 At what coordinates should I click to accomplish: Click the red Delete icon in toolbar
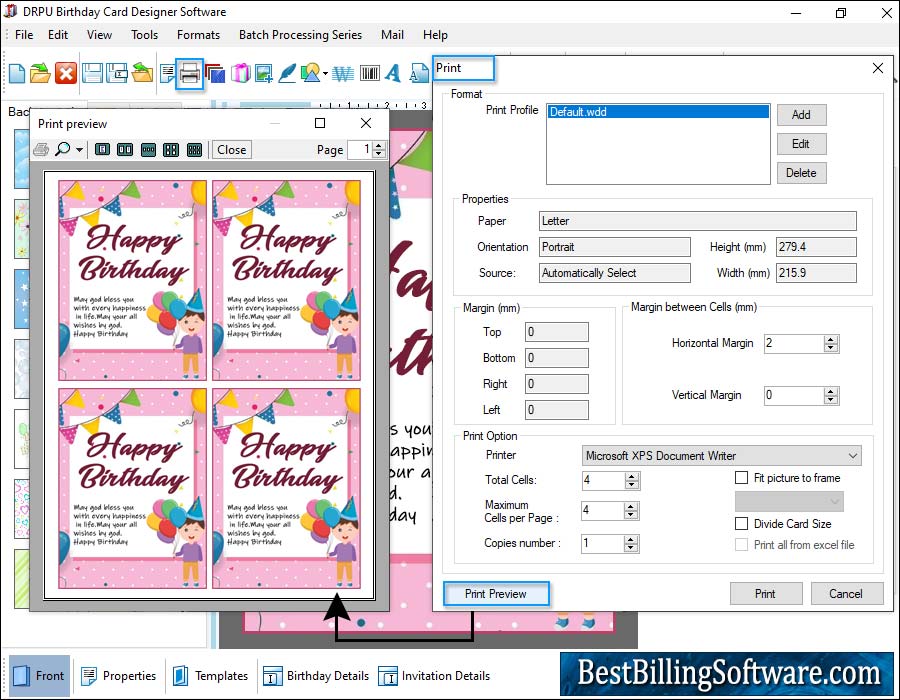(66, 73)
